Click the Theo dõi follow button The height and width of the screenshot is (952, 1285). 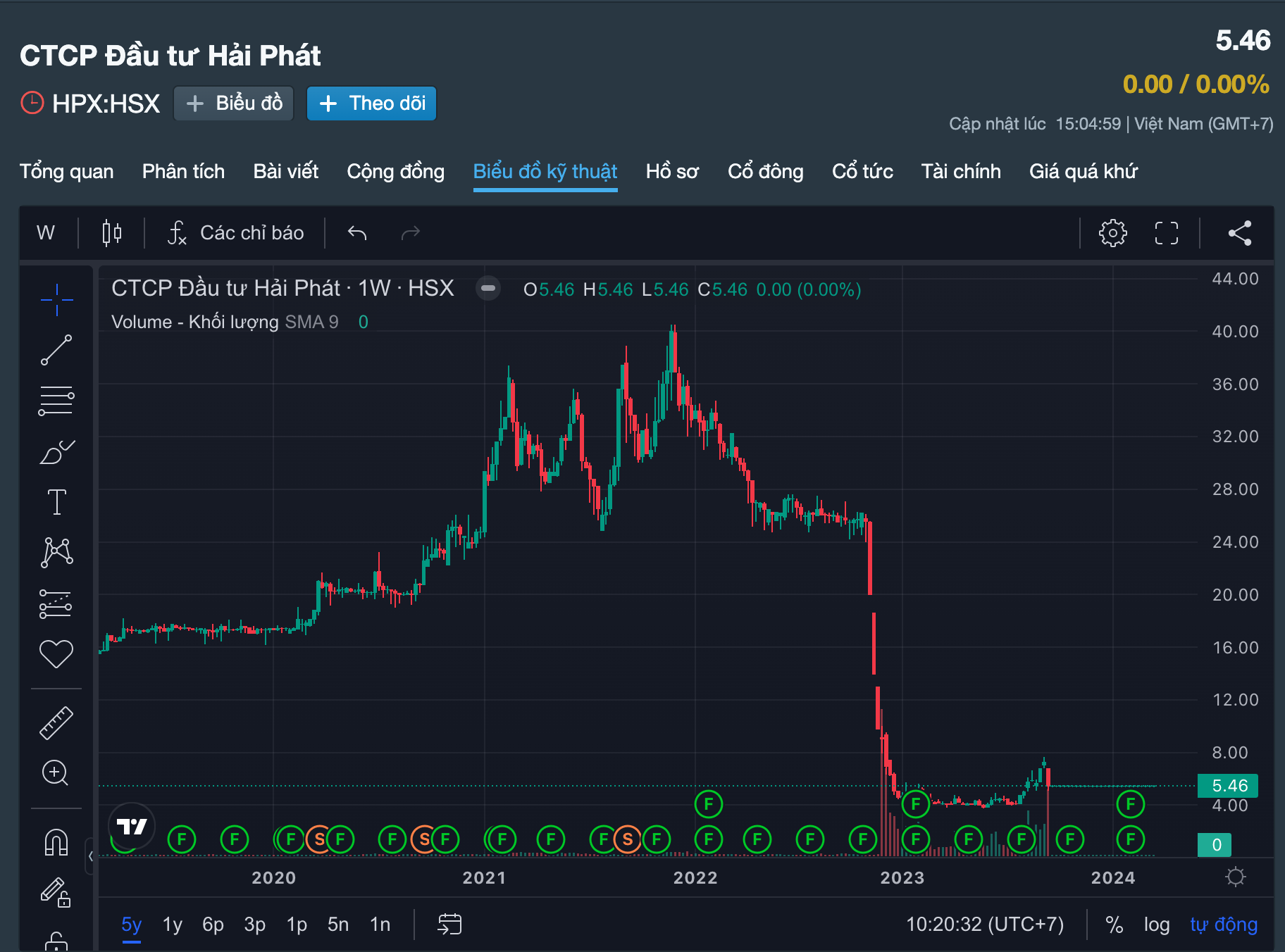click(x=371, y=104)
